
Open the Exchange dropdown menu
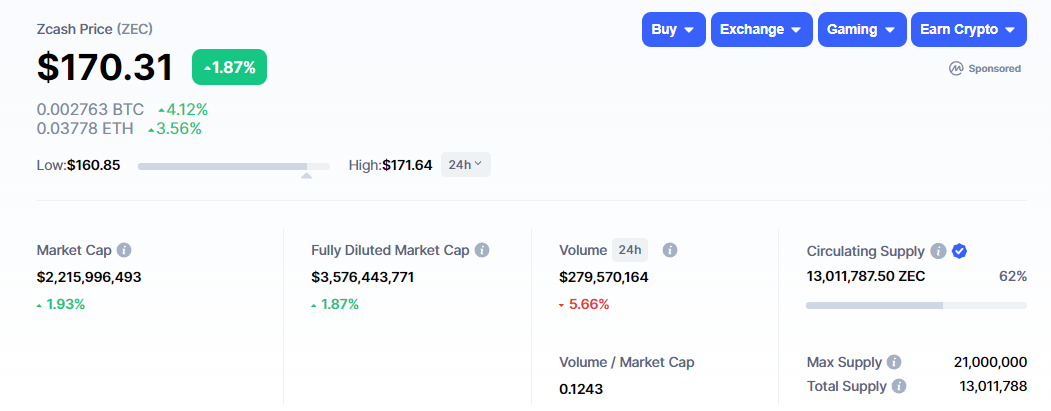point(761,30)
